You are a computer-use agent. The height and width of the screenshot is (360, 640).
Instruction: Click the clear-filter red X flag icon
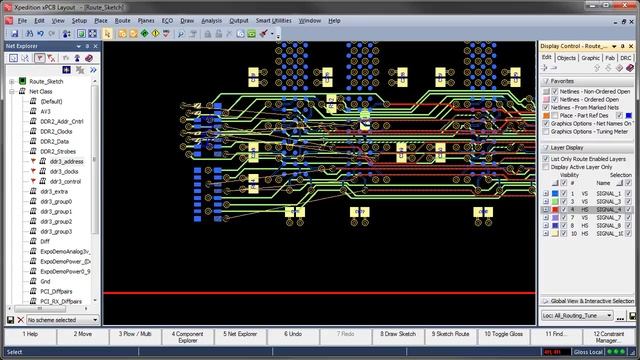51,58
